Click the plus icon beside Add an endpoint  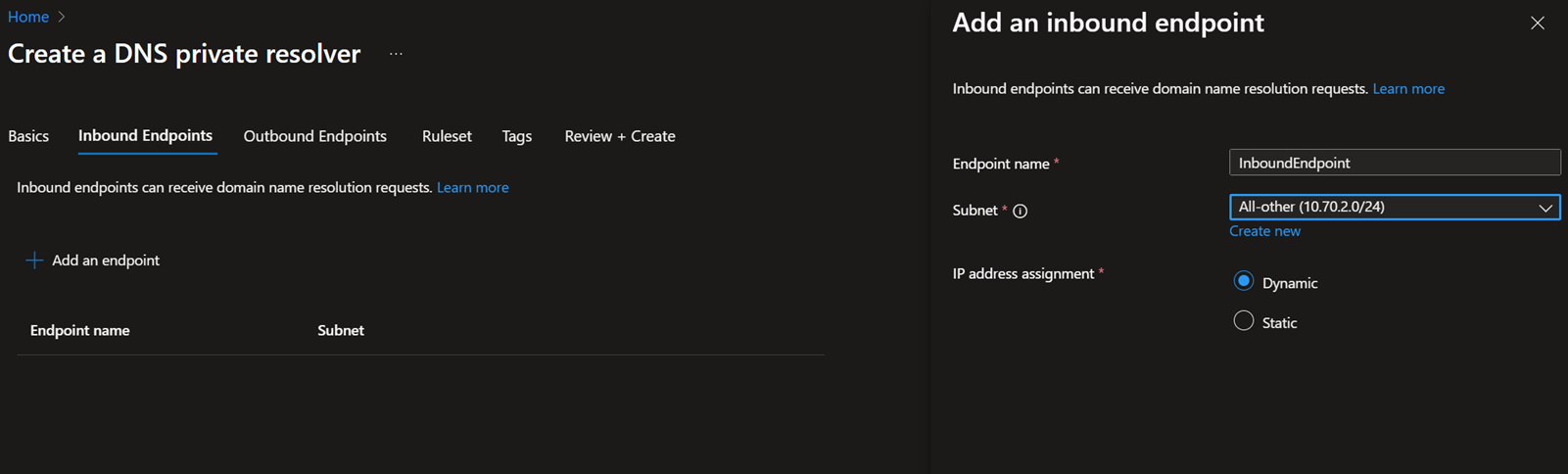tap(34, 261)
